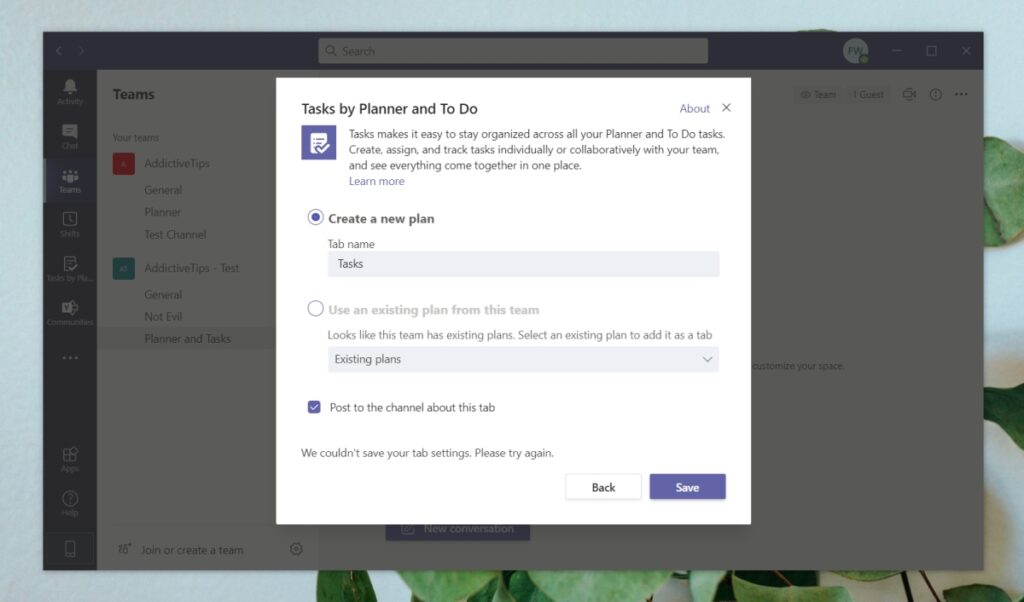Image resolution: width=1024 pixels, height=602 pixels.
Task: Start a meeting with the camera icon
Action: click(x=909, y=94)
